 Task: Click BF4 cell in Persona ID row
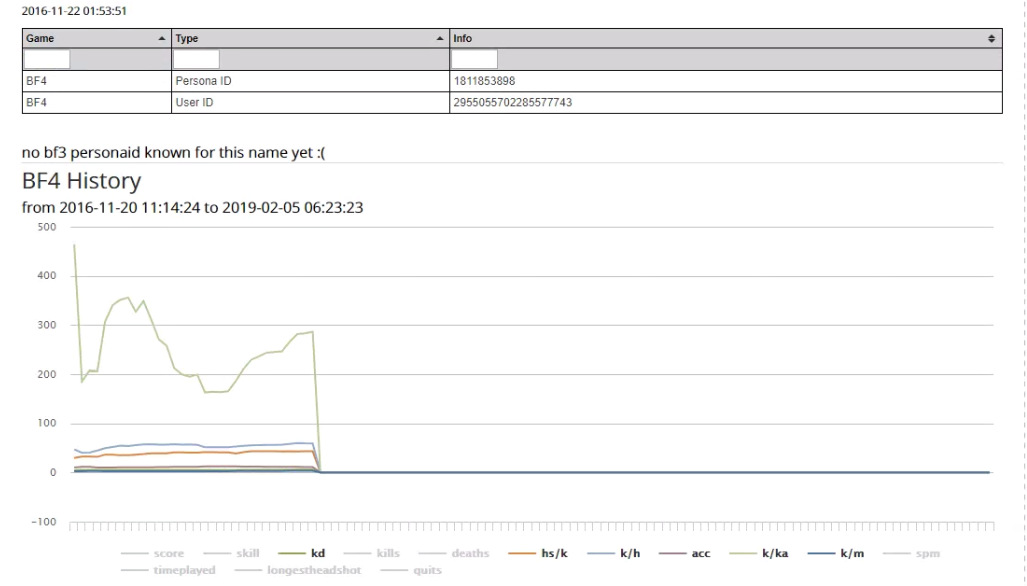tap(96, 81)
